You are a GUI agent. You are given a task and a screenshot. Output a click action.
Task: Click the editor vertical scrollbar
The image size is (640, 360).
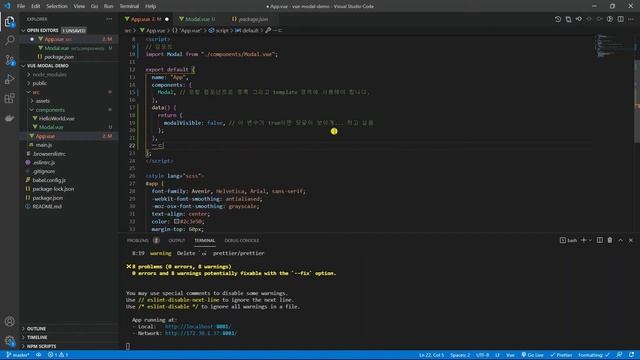(637, 102)
